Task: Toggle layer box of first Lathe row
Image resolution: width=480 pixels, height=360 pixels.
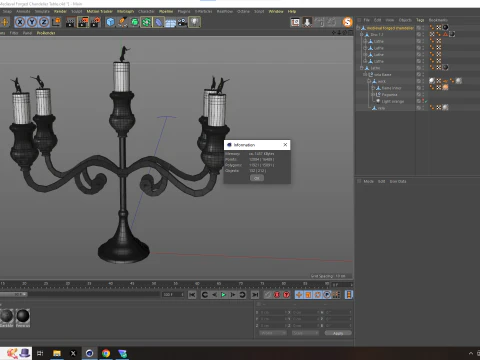Action: [419, 41]
